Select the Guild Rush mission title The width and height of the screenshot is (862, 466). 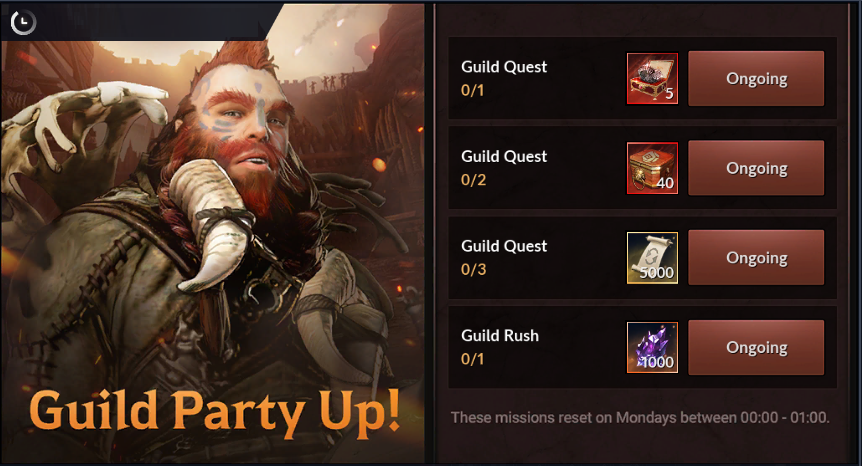(500, 336)
